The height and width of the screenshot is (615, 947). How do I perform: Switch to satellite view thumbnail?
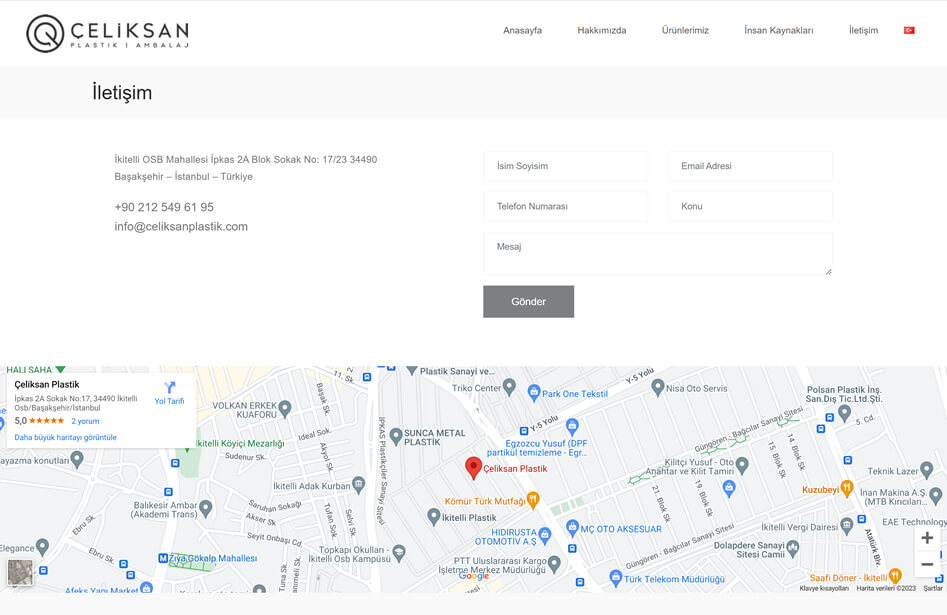[x=20, y=572]
